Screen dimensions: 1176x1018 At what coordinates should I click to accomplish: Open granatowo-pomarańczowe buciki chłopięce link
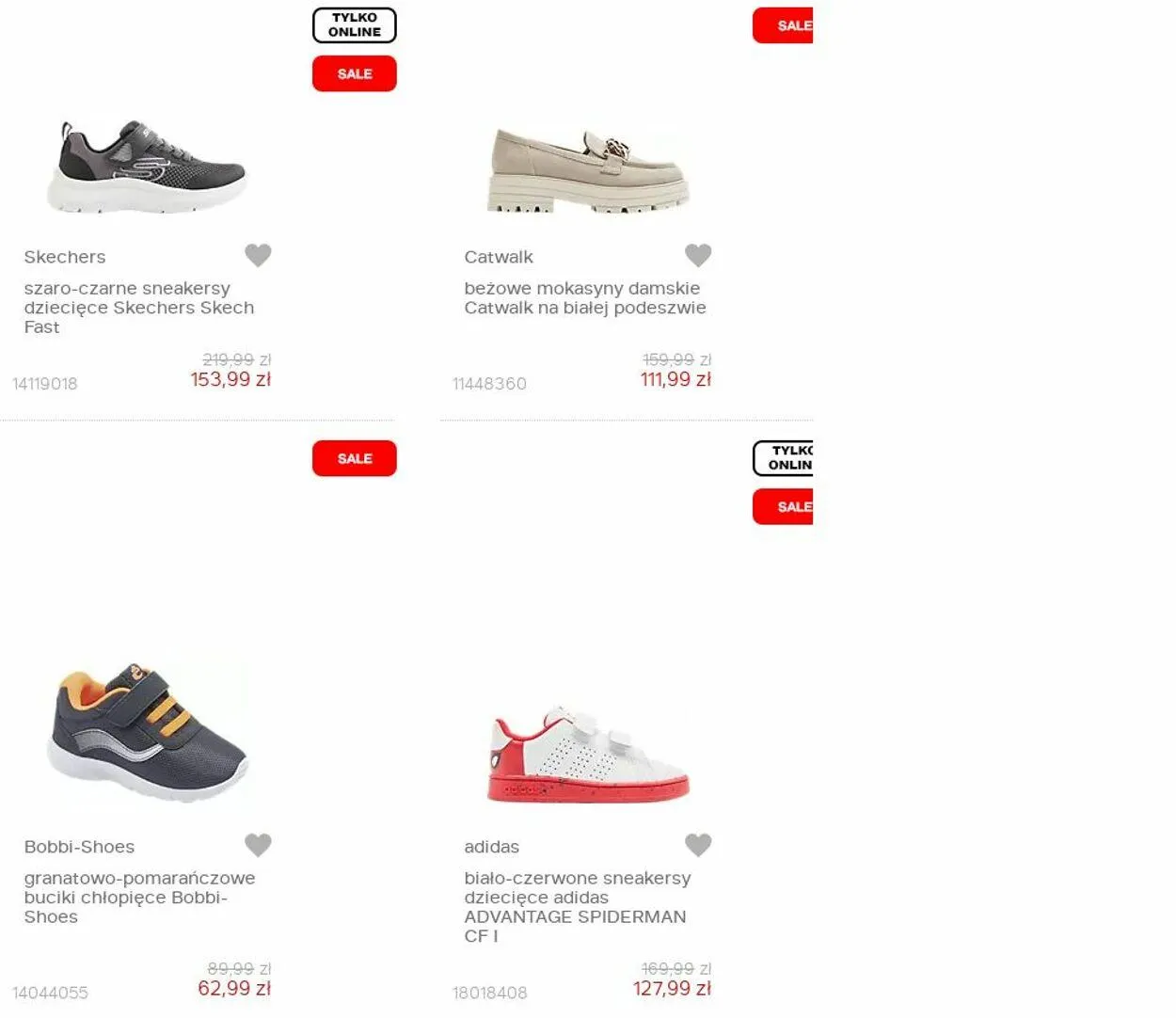pyautogui.click(x=139, y=898)
